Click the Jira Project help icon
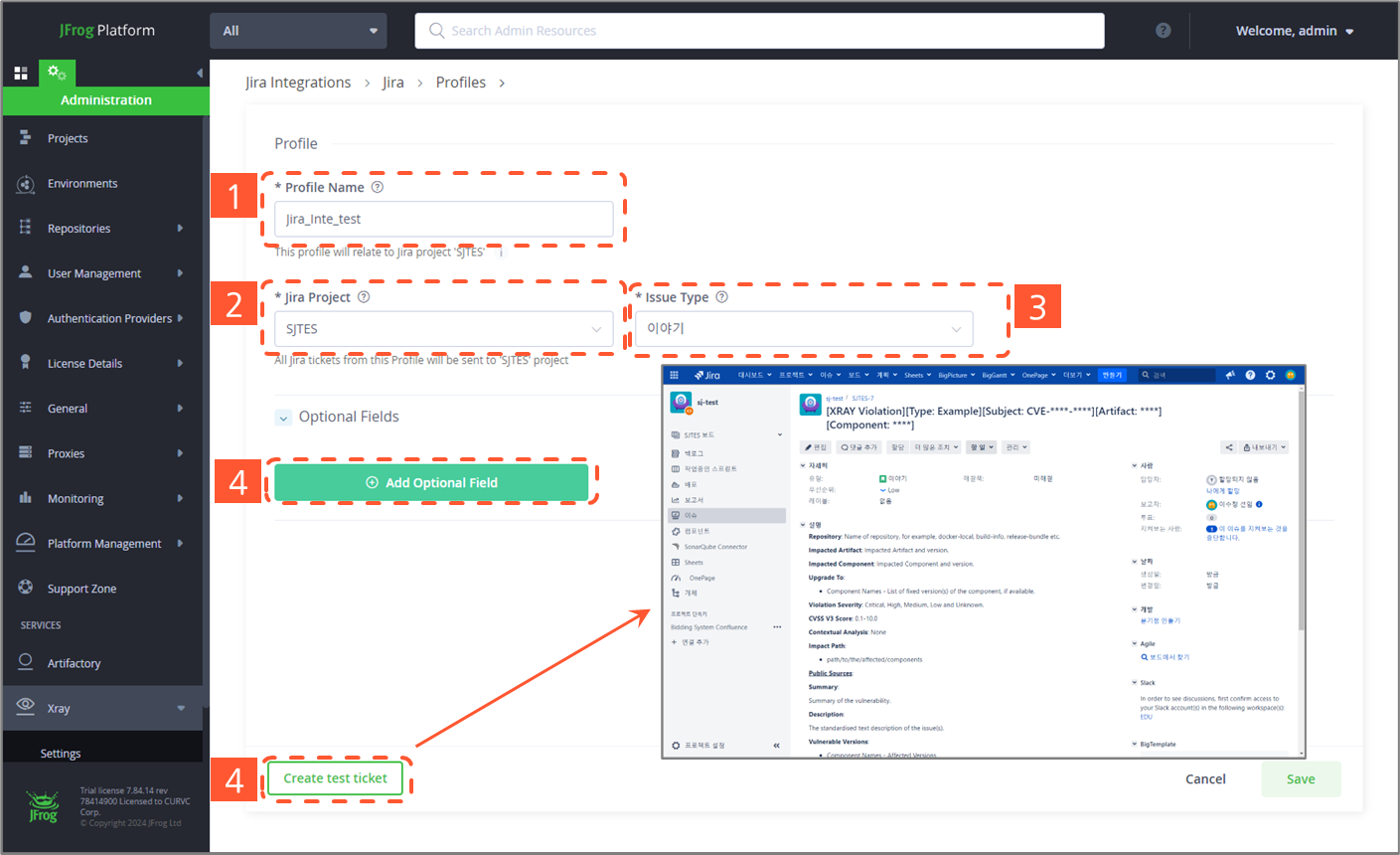1400x855 pixels. pos(364,297)
